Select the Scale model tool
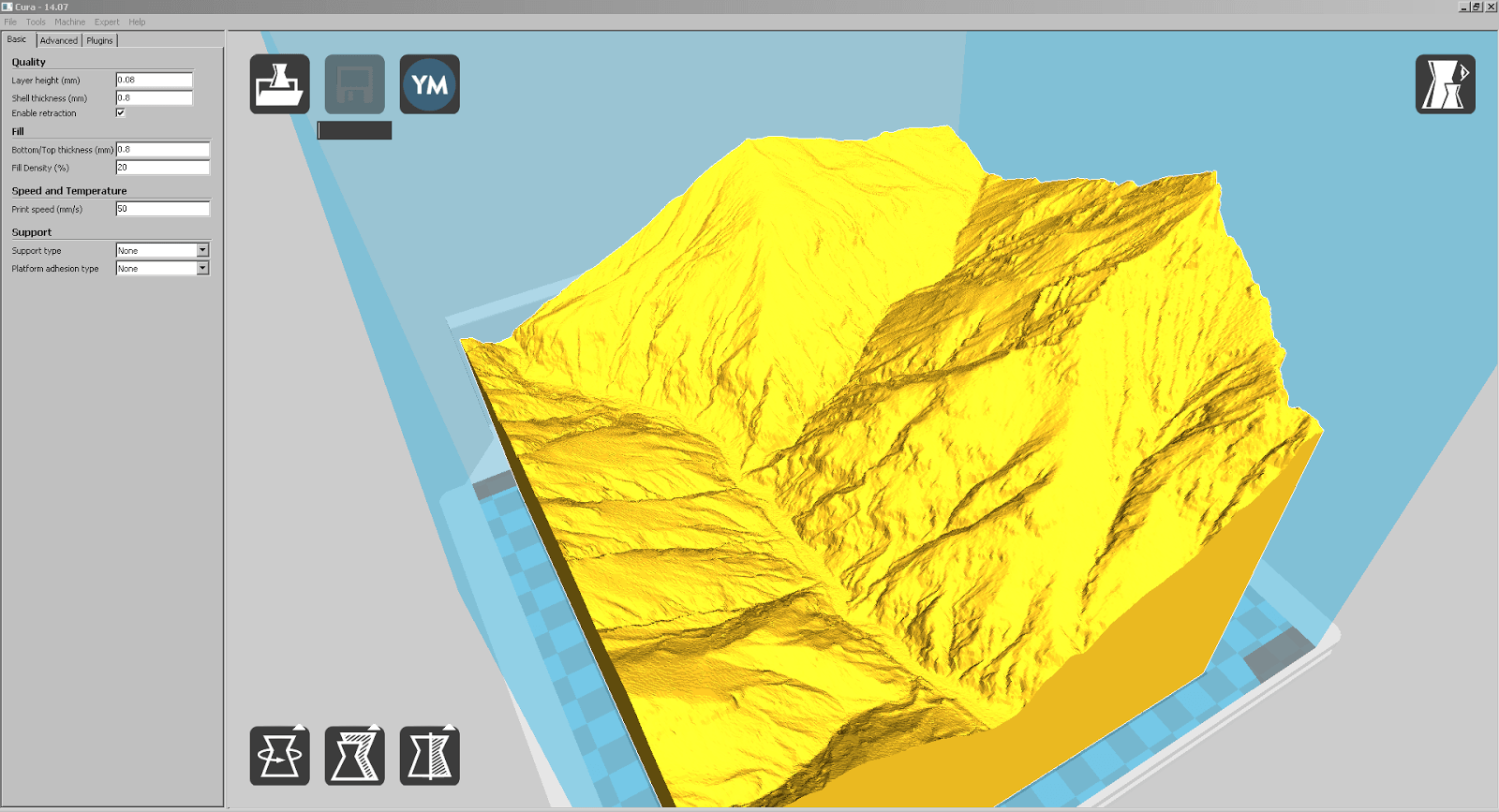Image resolution: width=1499 pixels, height=812 pixels. pos(354,756)
